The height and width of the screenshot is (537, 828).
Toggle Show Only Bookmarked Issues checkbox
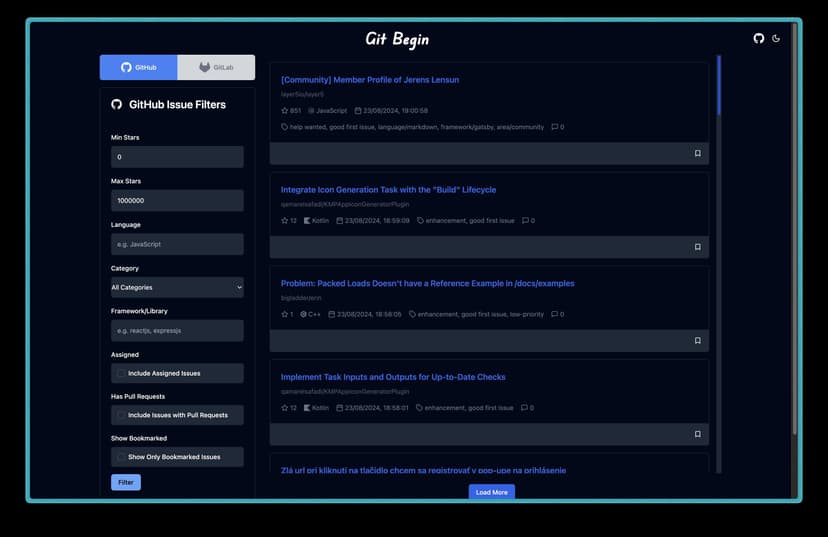click(x=121, y=457)
